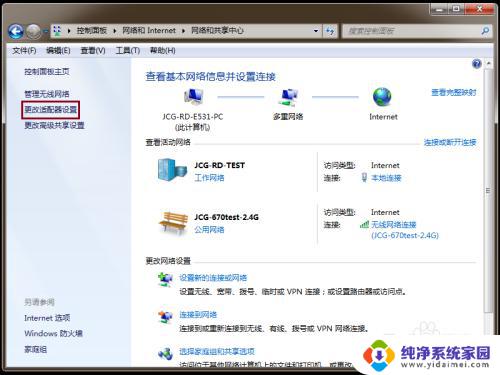Click the 选择家庭组和共享选项 icon
The image size is (500, 375).
click(x=165, y=353)
